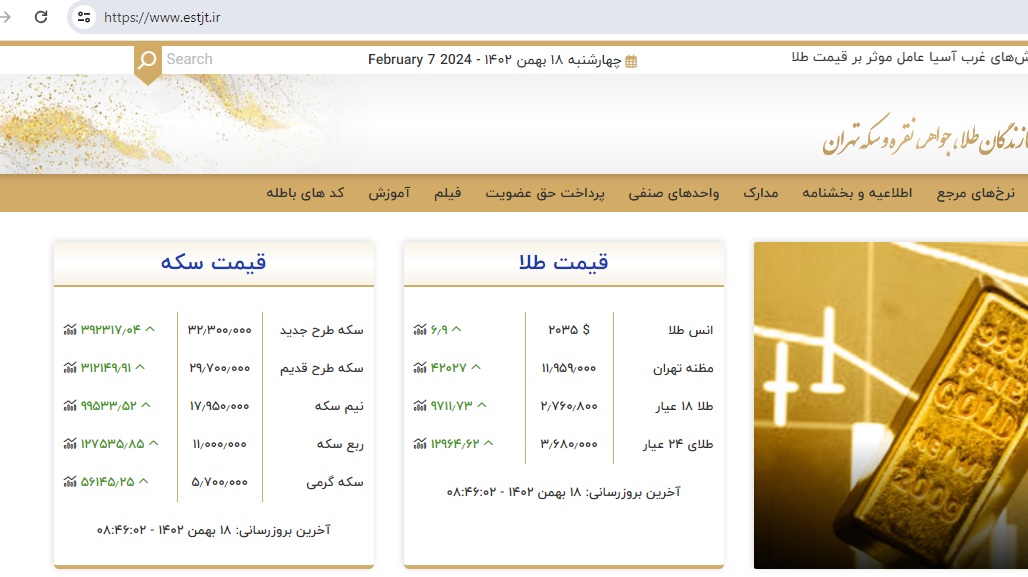
Task: Click the gold bars banner image
Action: click(890, 405)
